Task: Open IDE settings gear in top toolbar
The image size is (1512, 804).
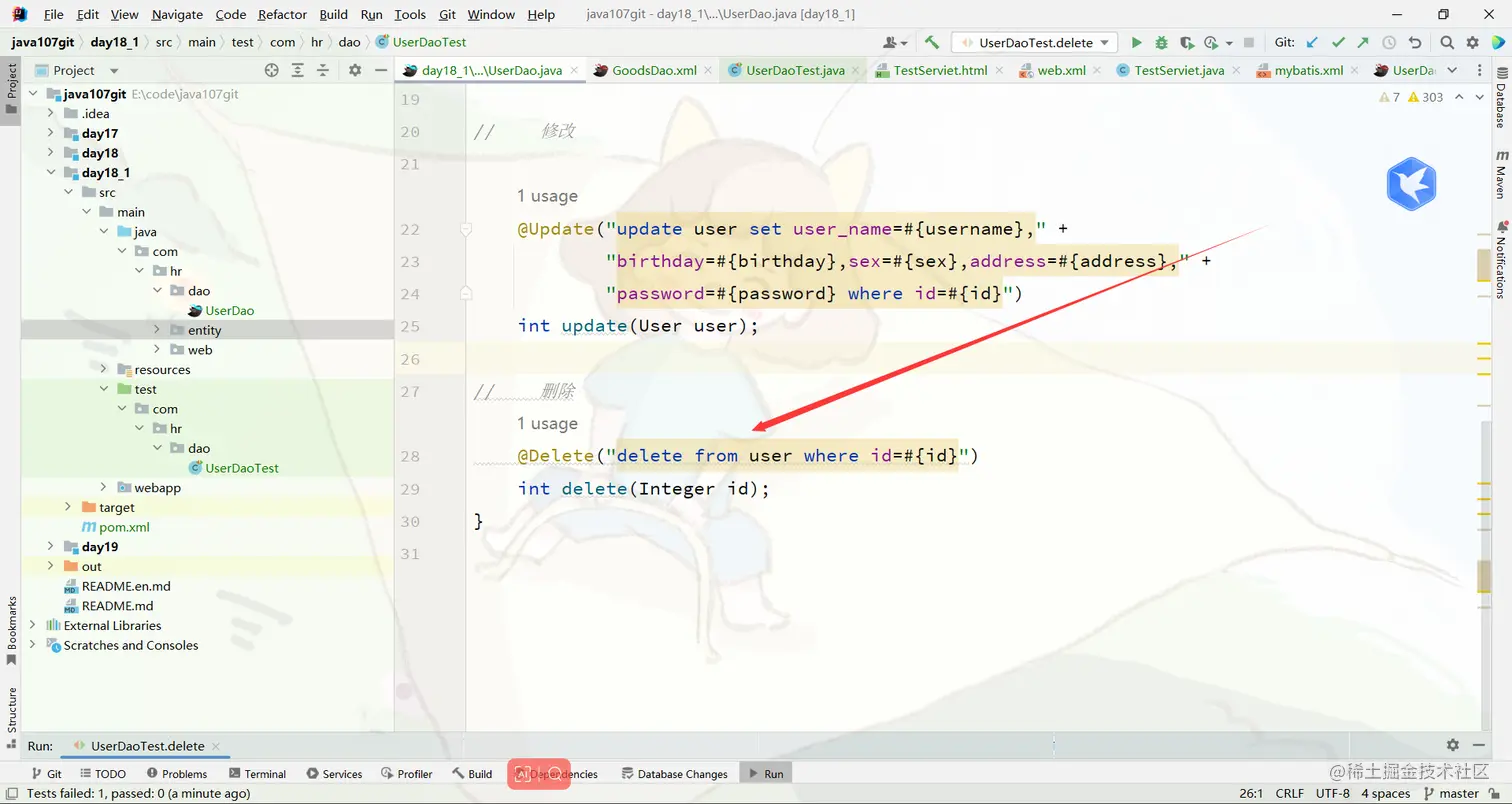Action: [1472, 43]
